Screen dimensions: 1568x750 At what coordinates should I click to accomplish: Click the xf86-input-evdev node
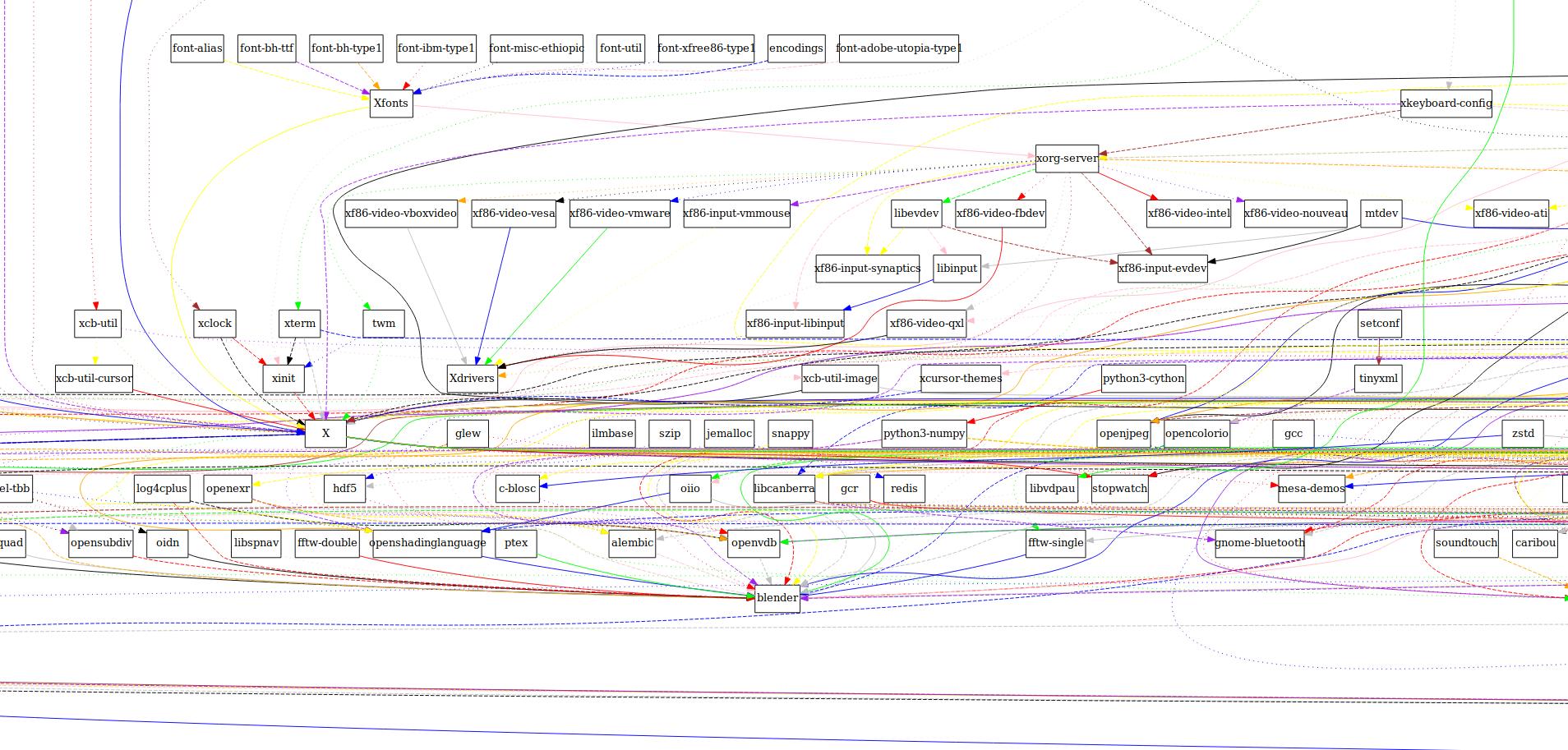click(1162, 269)
